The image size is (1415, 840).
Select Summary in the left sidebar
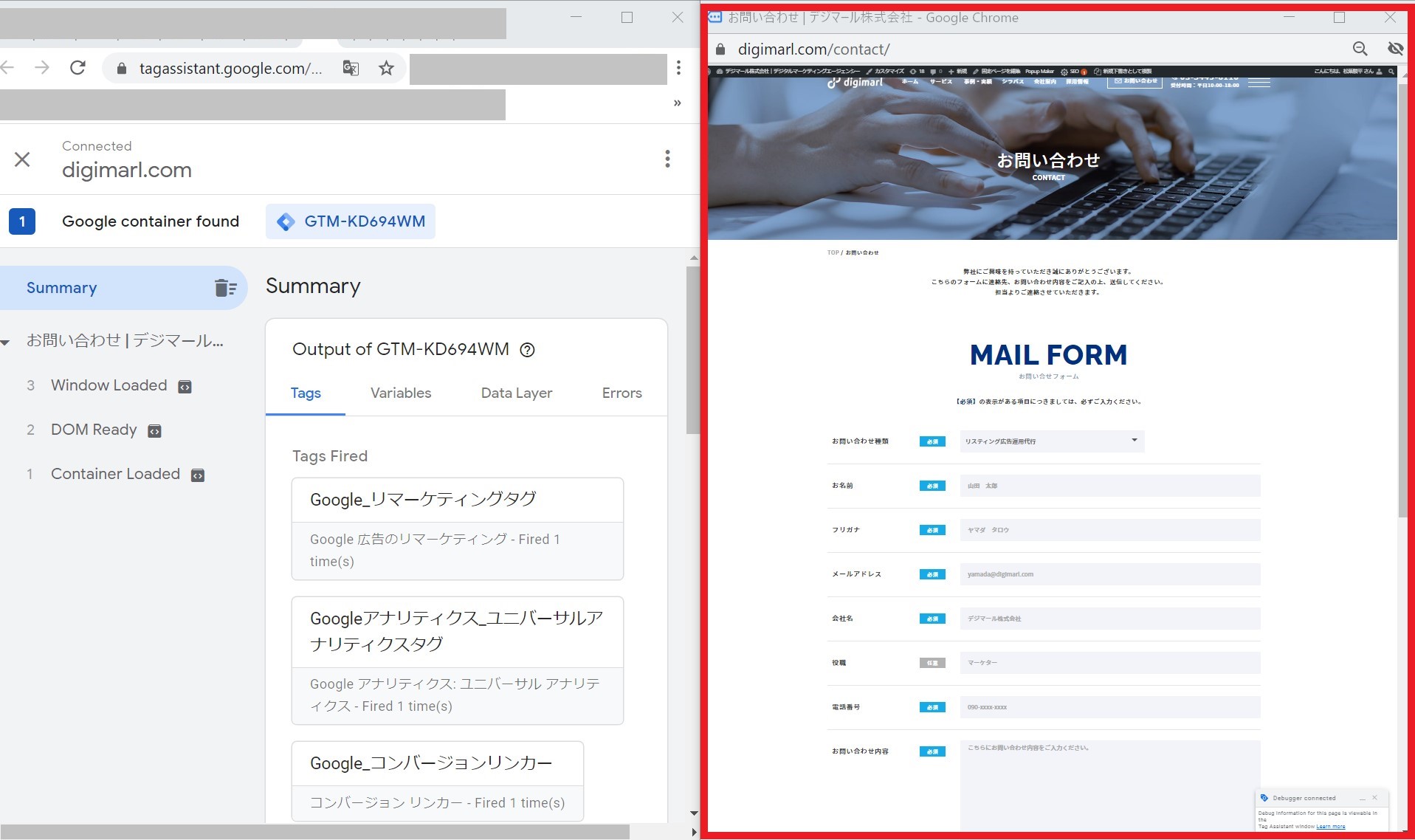[x=123, y=288]
